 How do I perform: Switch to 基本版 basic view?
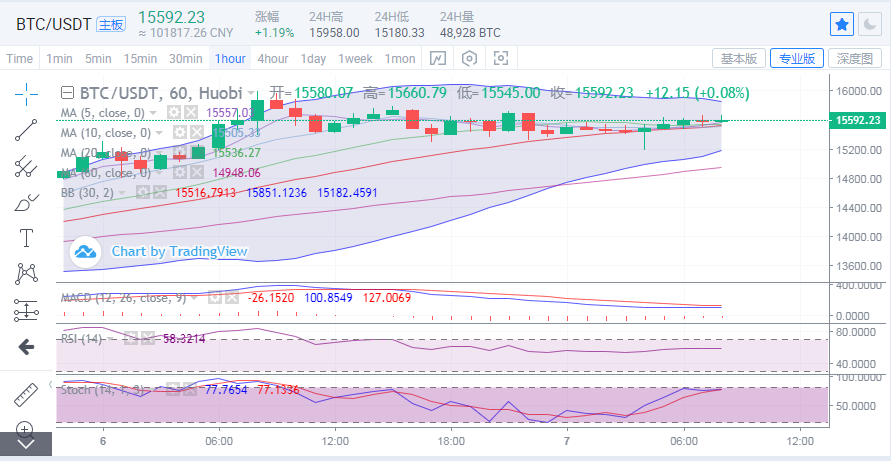click(739, 58)
